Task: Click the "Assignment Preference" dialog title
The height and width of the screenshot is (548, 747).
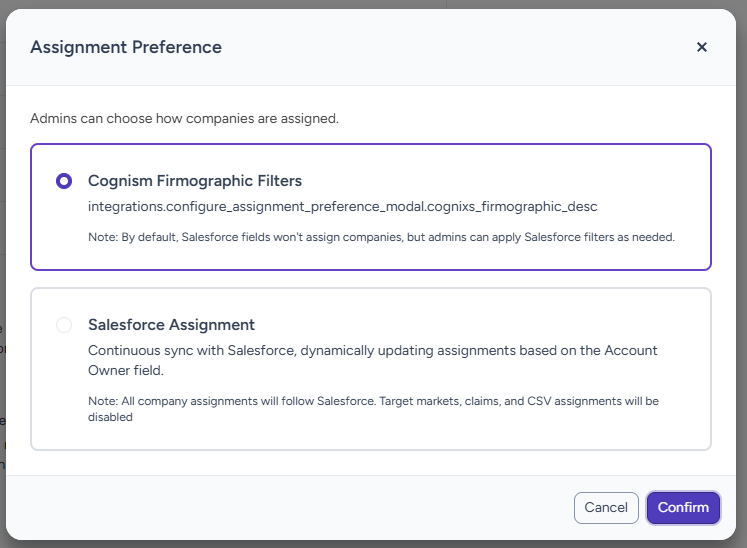Action: (126, 47)
